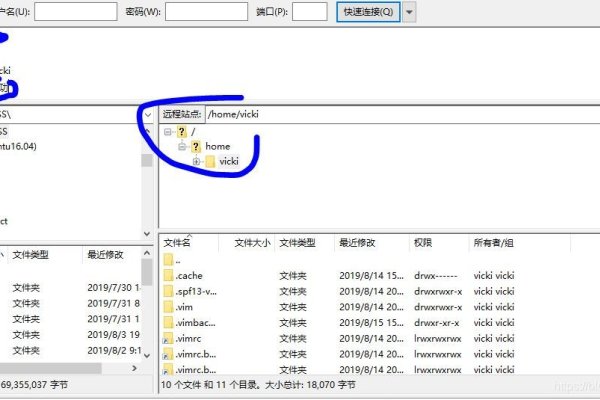The width and height of the screenshot is (600, 400).
Task: Click the drwxr-xr-x permission of .vimbac...
Action: click(x=437, y=323)
